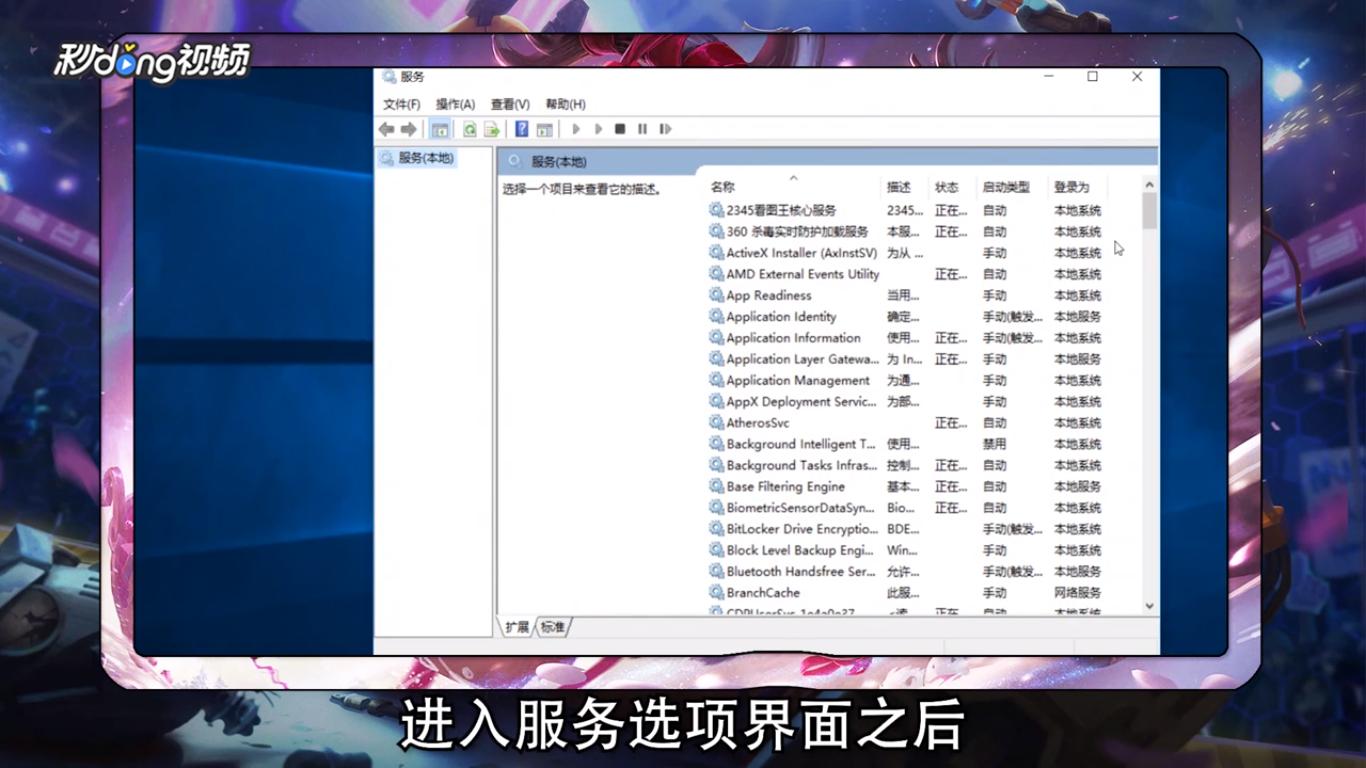1366x768 pixels.
Task: Toggle the show/hide console tree icon
Action: (x=440, y=128)
